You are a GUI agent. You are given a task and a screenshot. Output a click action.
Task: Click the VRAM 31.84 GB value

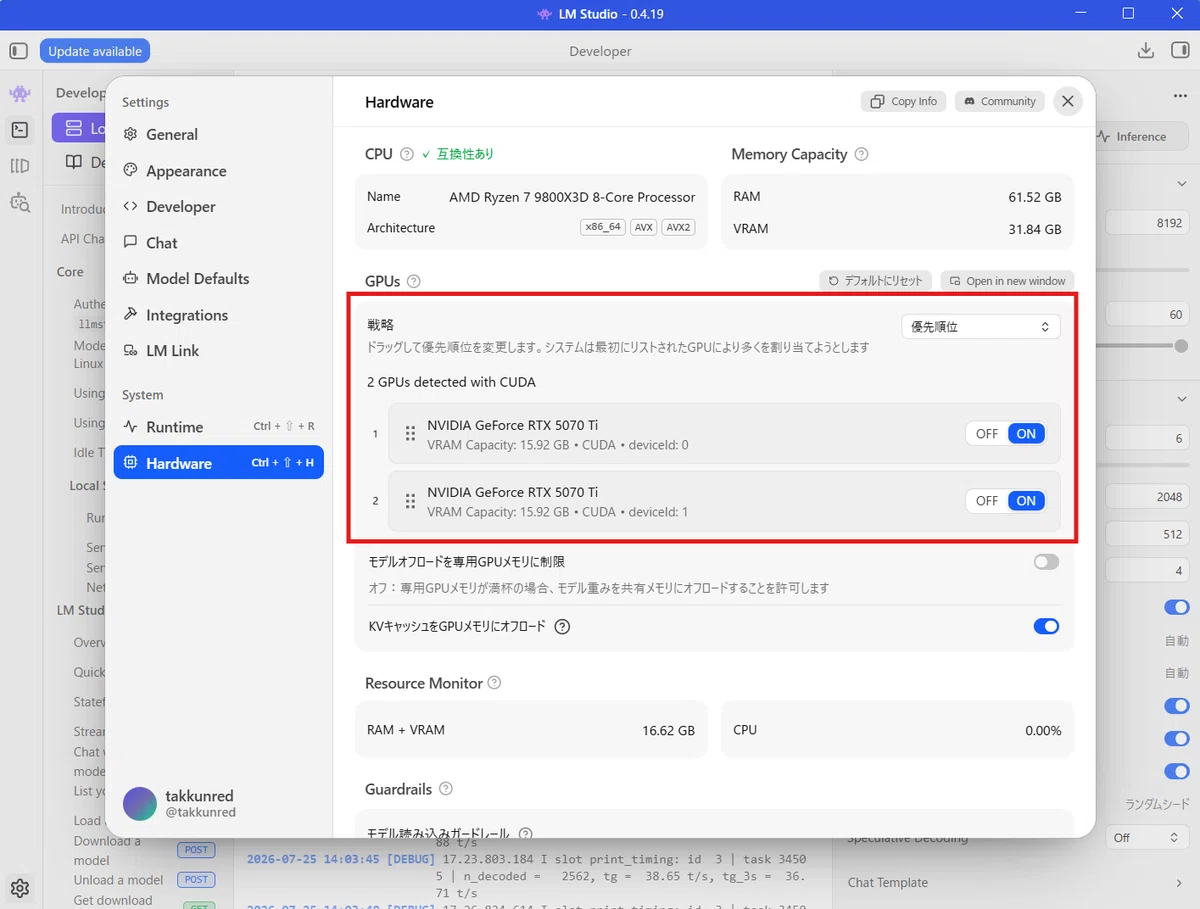pyautogui.click(x=1035, y=229)
